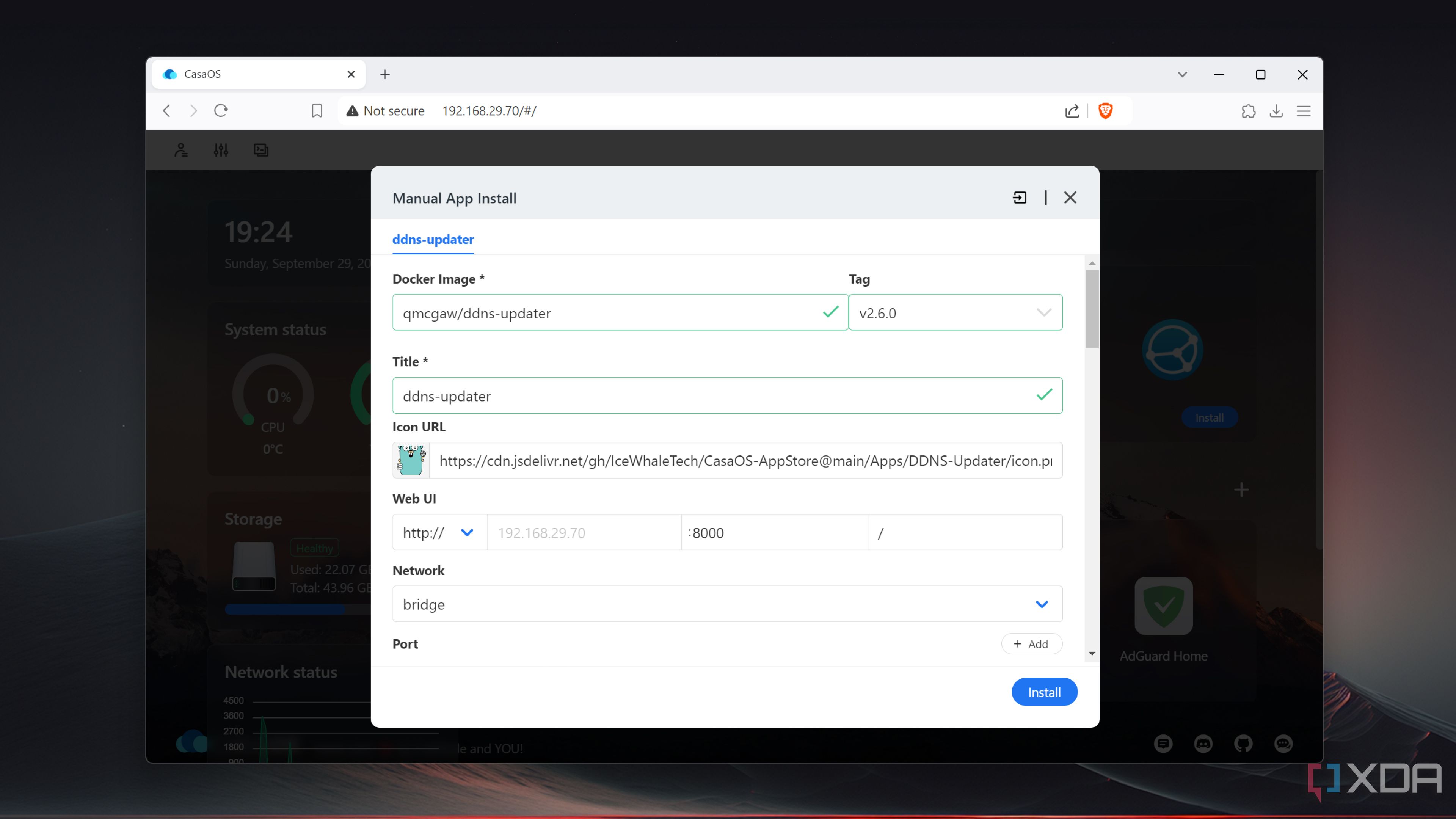This screenshot has width=1456, height=819.
Task: Open the CasaOS terminal icon
Action: tap(260, 151)
